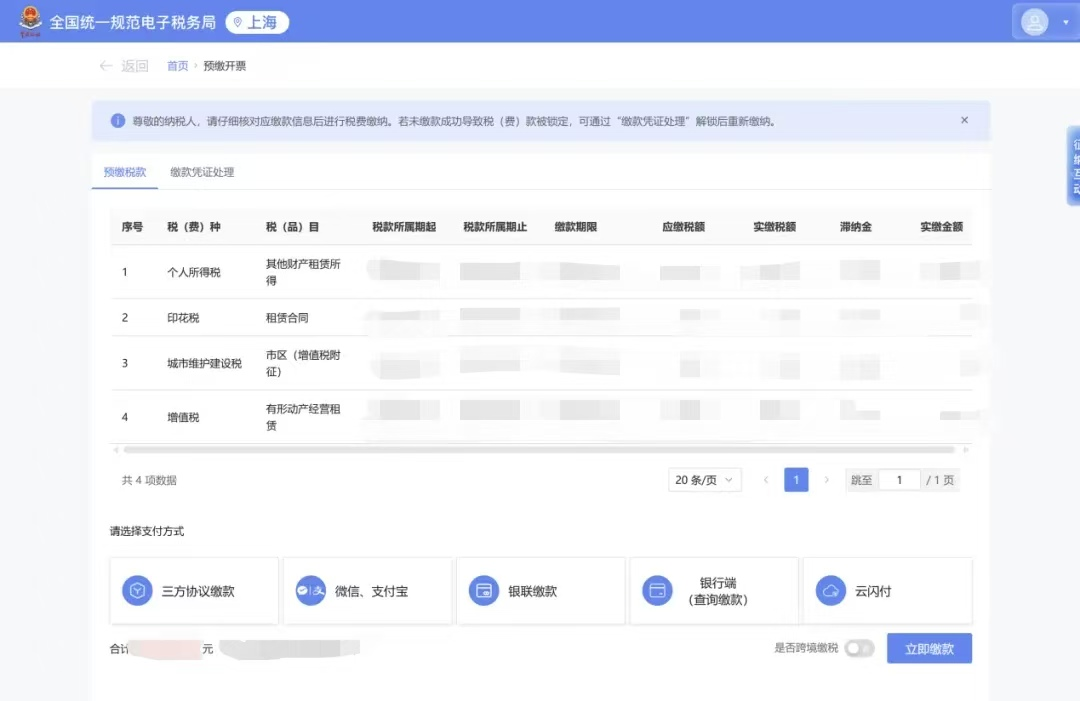This screenshot has height=701, width=1080.
Task: Open the user avatar icon
Action: click(x=1034, y=22)
